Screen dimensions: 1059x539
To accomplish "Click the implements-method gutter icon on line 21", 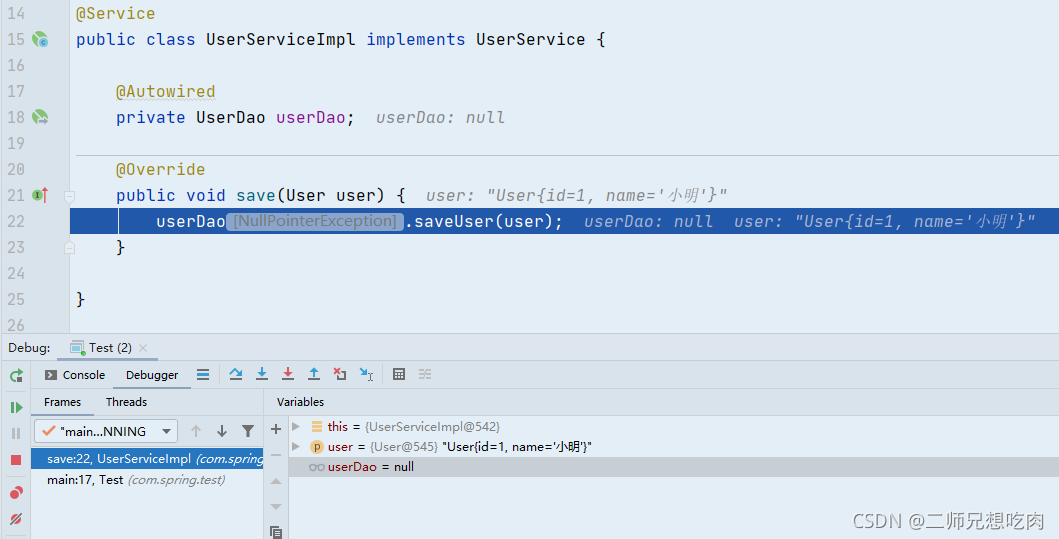I will (x=41, y=195).
